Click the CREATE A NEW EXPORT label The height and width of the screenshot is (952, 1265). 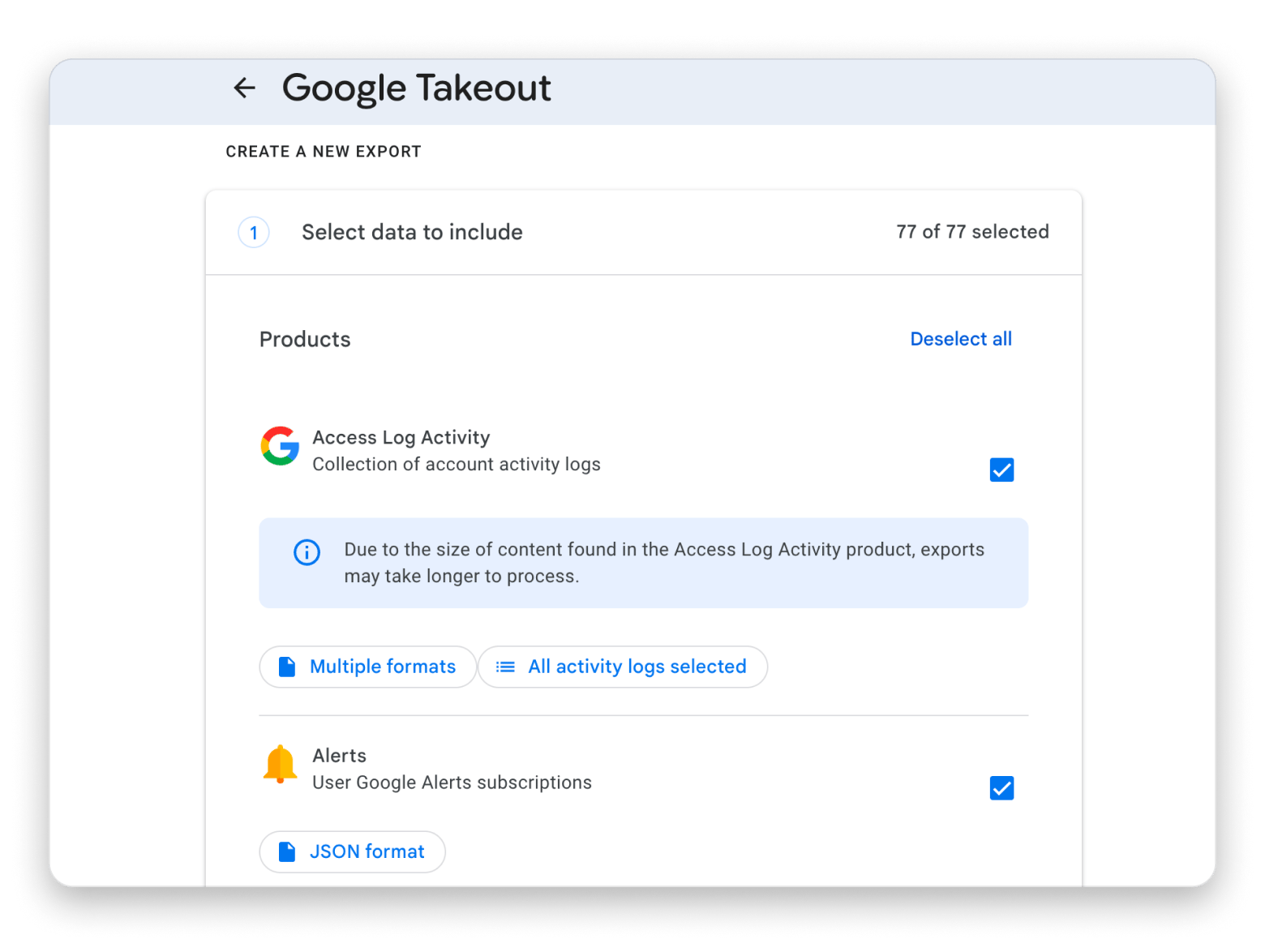(324, 152)
